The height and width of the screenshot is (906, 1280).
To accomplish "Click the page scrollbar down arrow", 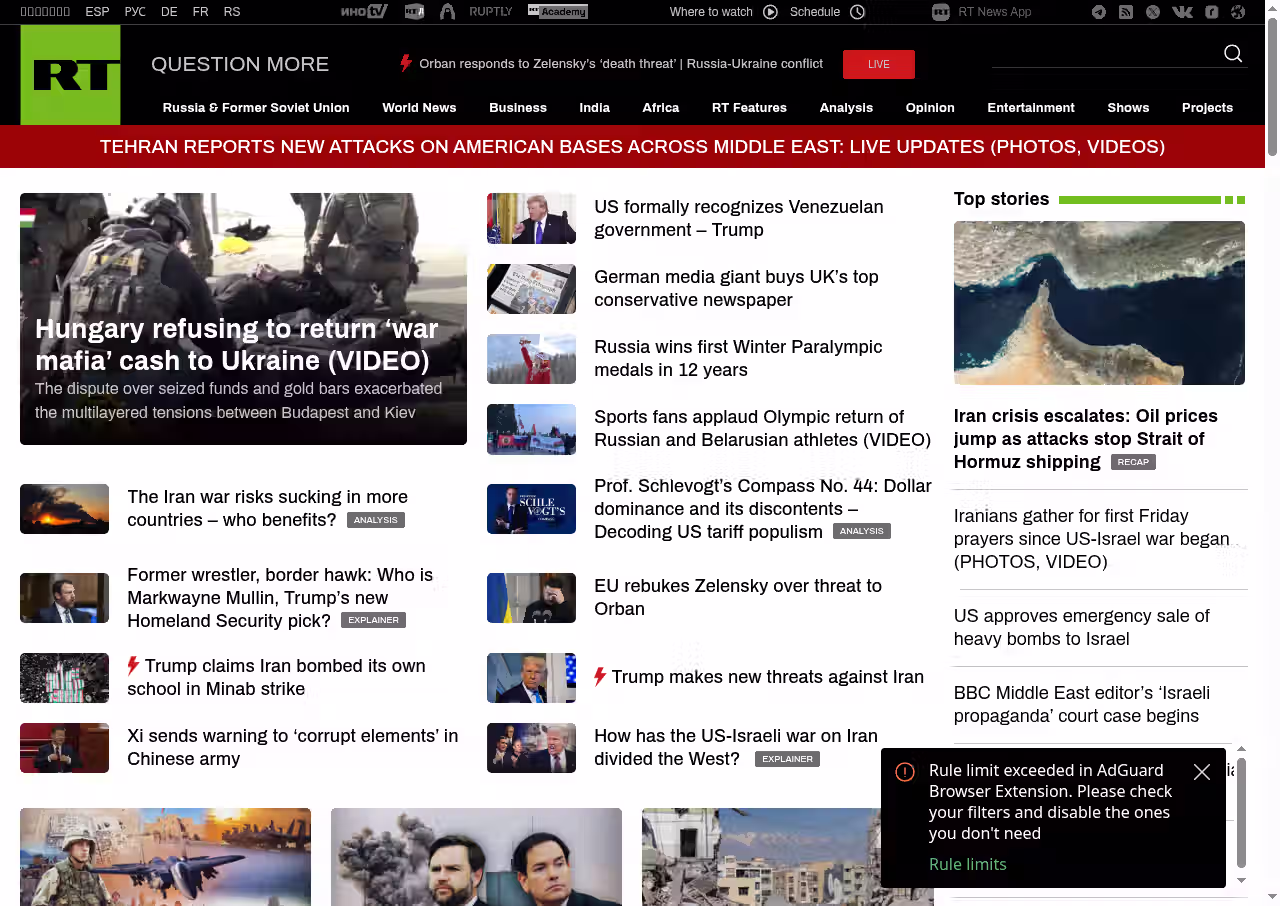I will click(x=1272, y=897).
